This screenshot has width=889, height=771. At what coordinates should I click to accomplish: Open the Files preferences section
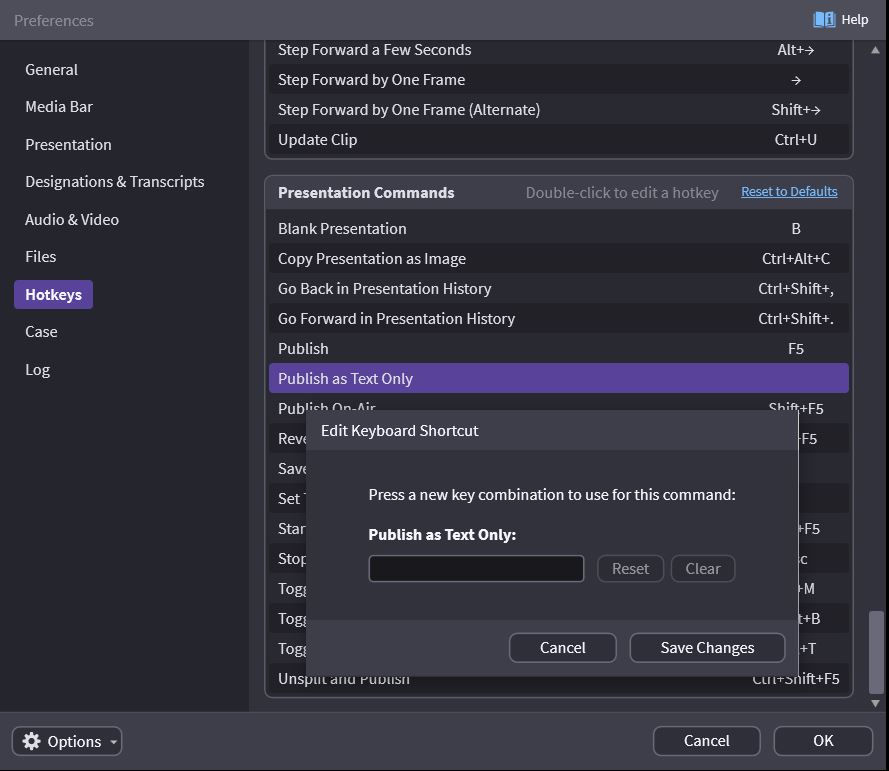pyautogui.click(x=41, y=257)
